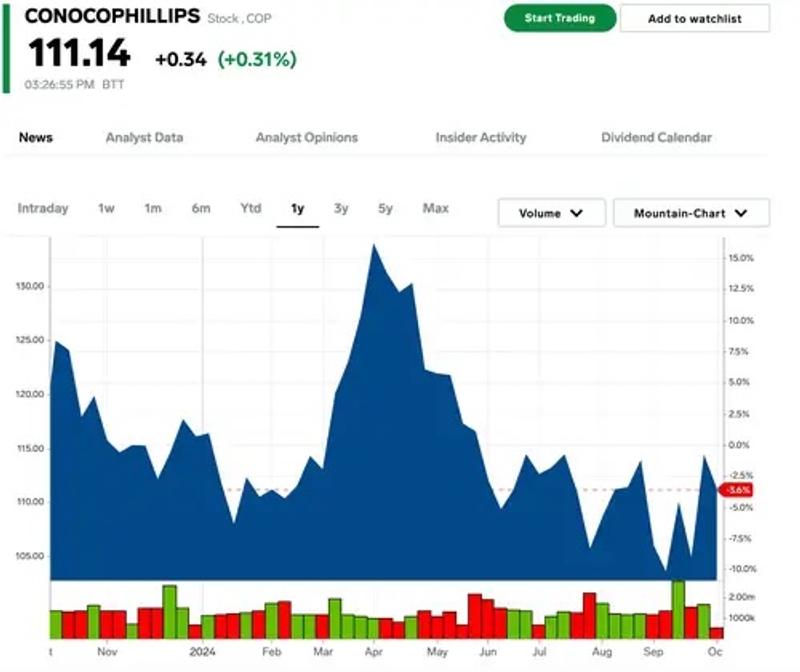Screen dimensions: 800x672
Task: Select the 1w timeframe
Action: pyautogui.click(x=105, y=209)
